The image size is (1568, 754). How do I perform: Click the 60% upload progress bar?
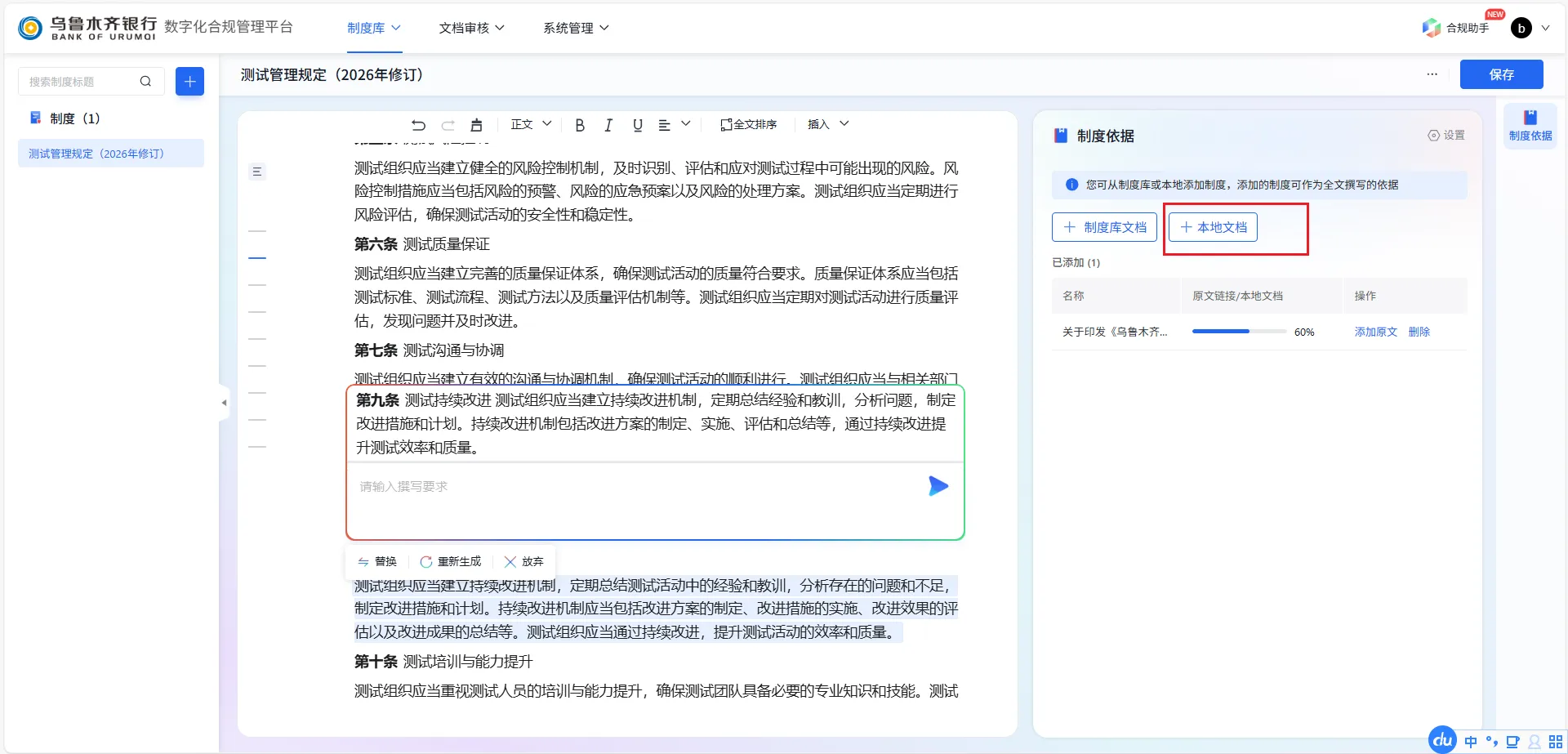click(x=1239, y=332)
